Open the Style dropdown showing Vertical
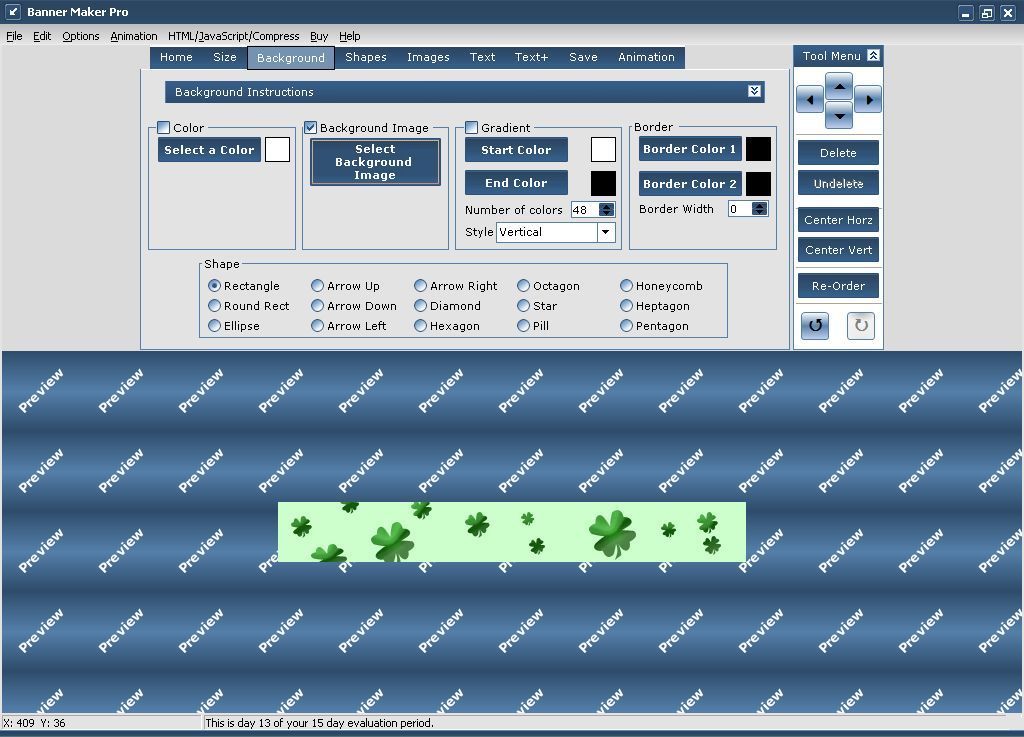Image resolution: width=1024 pixels, height=737 pixels. pyautogui.click(x=605, y=232)
